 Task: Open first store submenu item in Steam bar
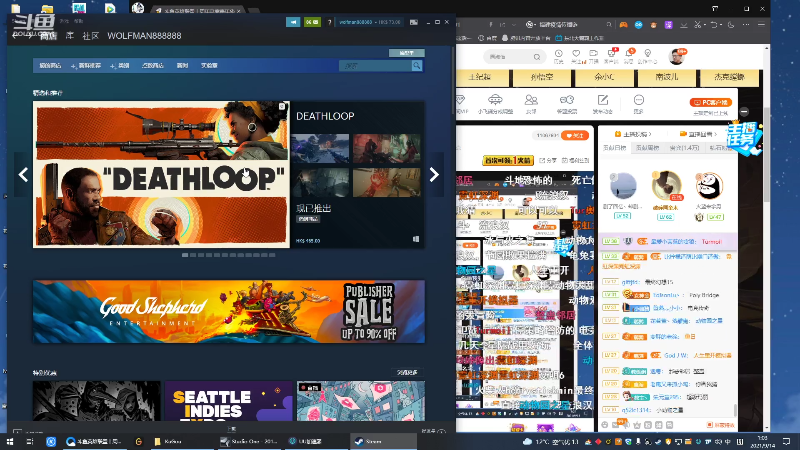(x=50, y=66)
